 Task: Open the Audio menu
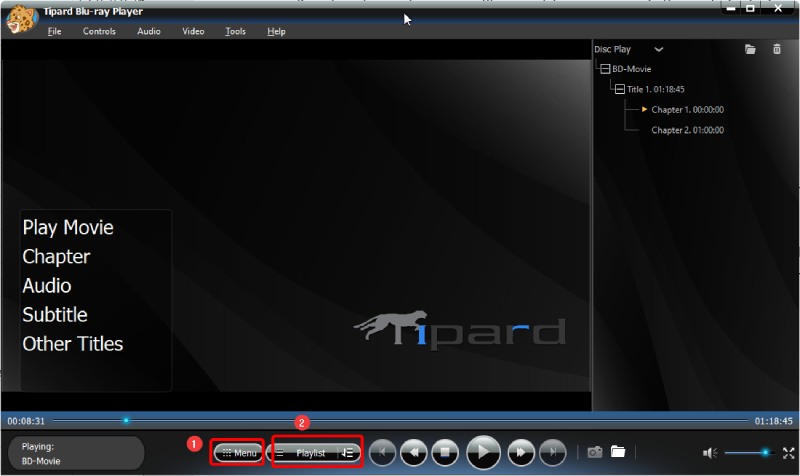[x=148, y=31]
